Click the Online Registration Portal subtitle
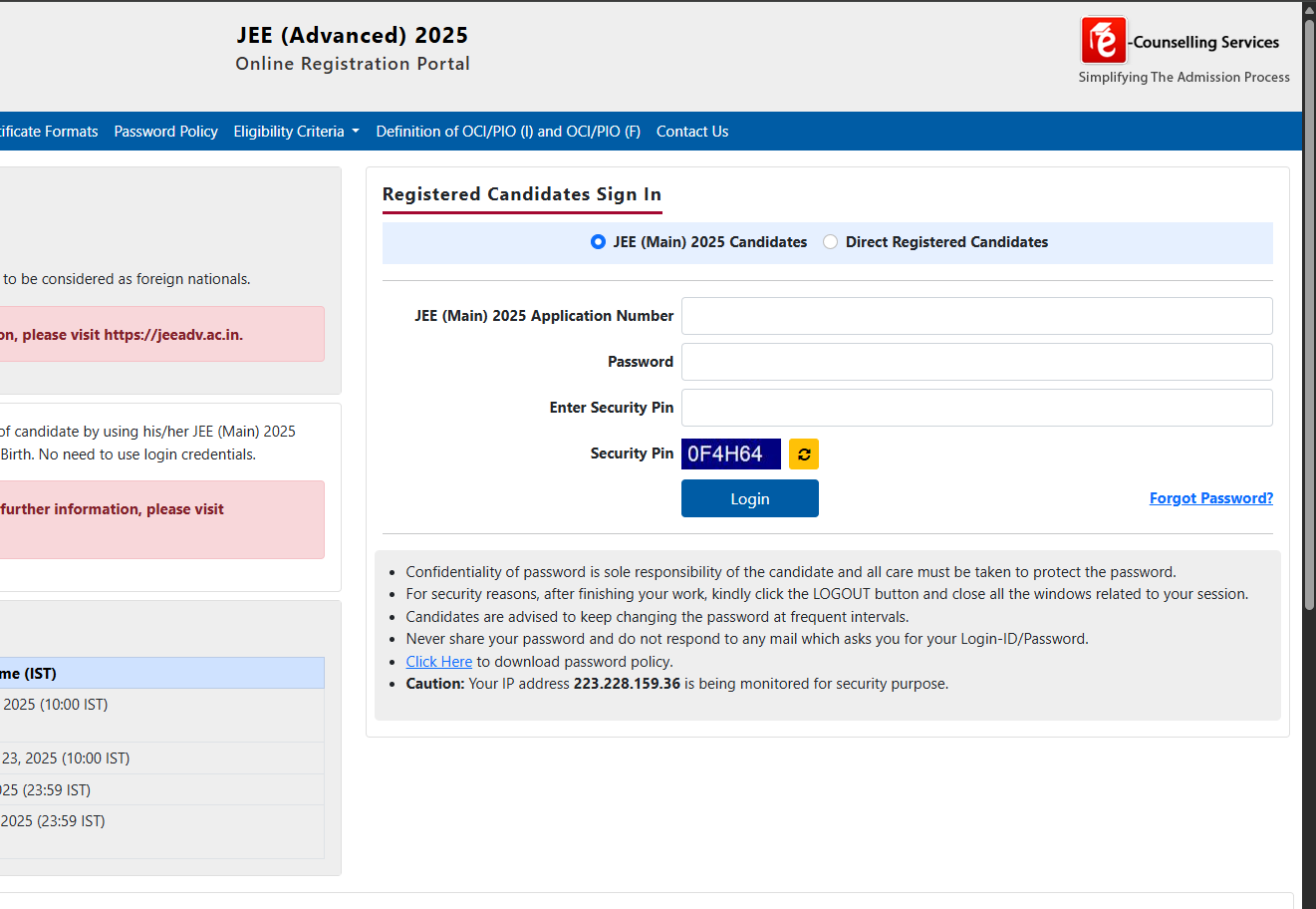The height and width of the screenshot is (909, 1316). coord(353,64)
